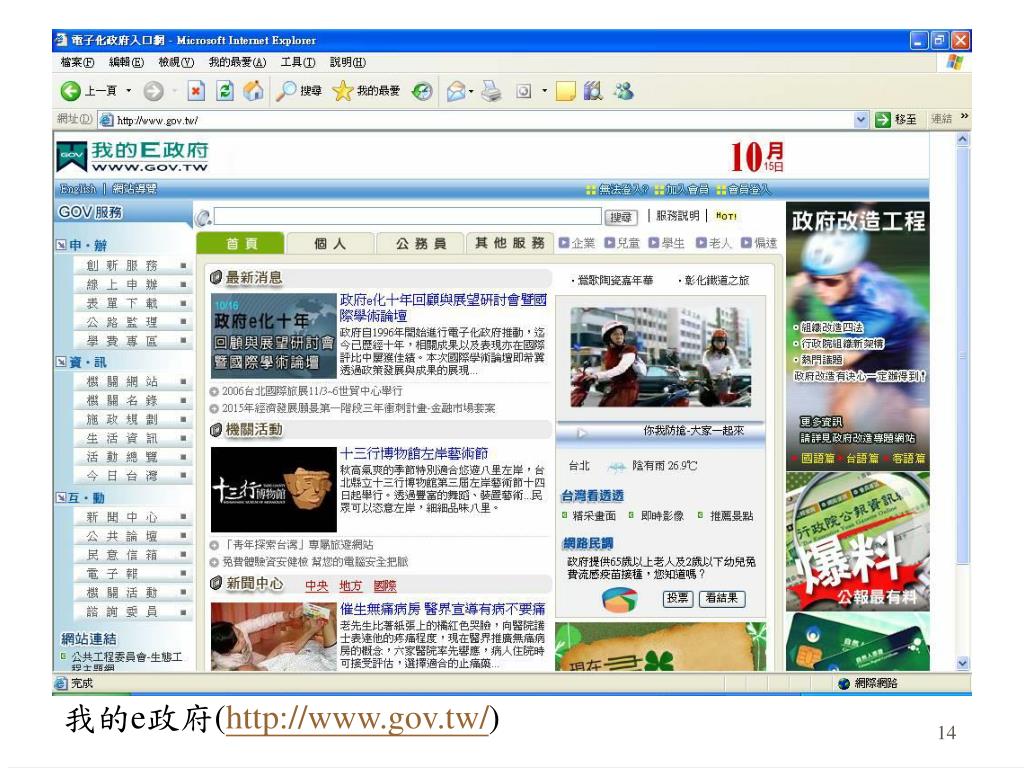
Task: Open the 新聞中心 sidebar item
Action: coord(133,517)
